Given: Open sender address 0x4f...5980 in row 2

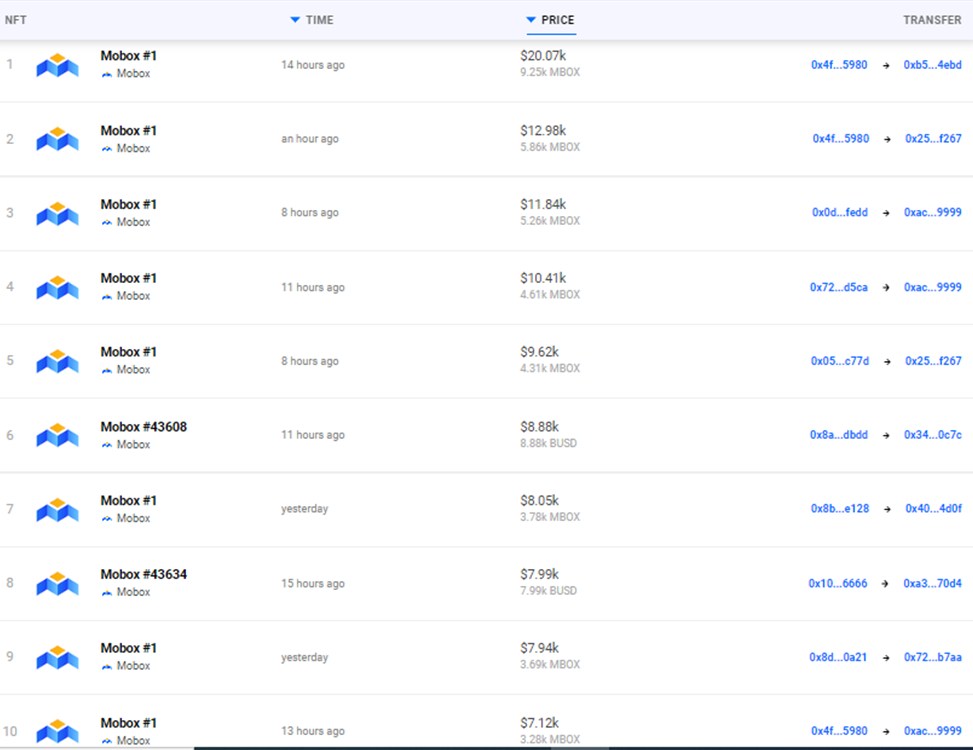Looking at the screenshot, I should click(841, 138).
